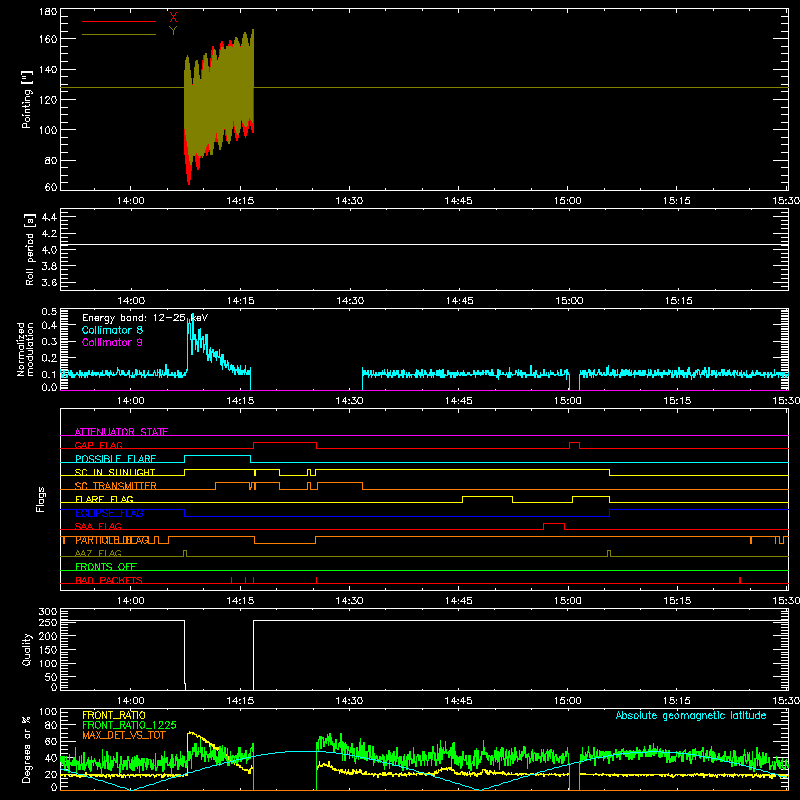Click the MAX_DET_VS_TOT legend text
The width and height of the screenshot is (800, 800).
click(x=124, y=735)
